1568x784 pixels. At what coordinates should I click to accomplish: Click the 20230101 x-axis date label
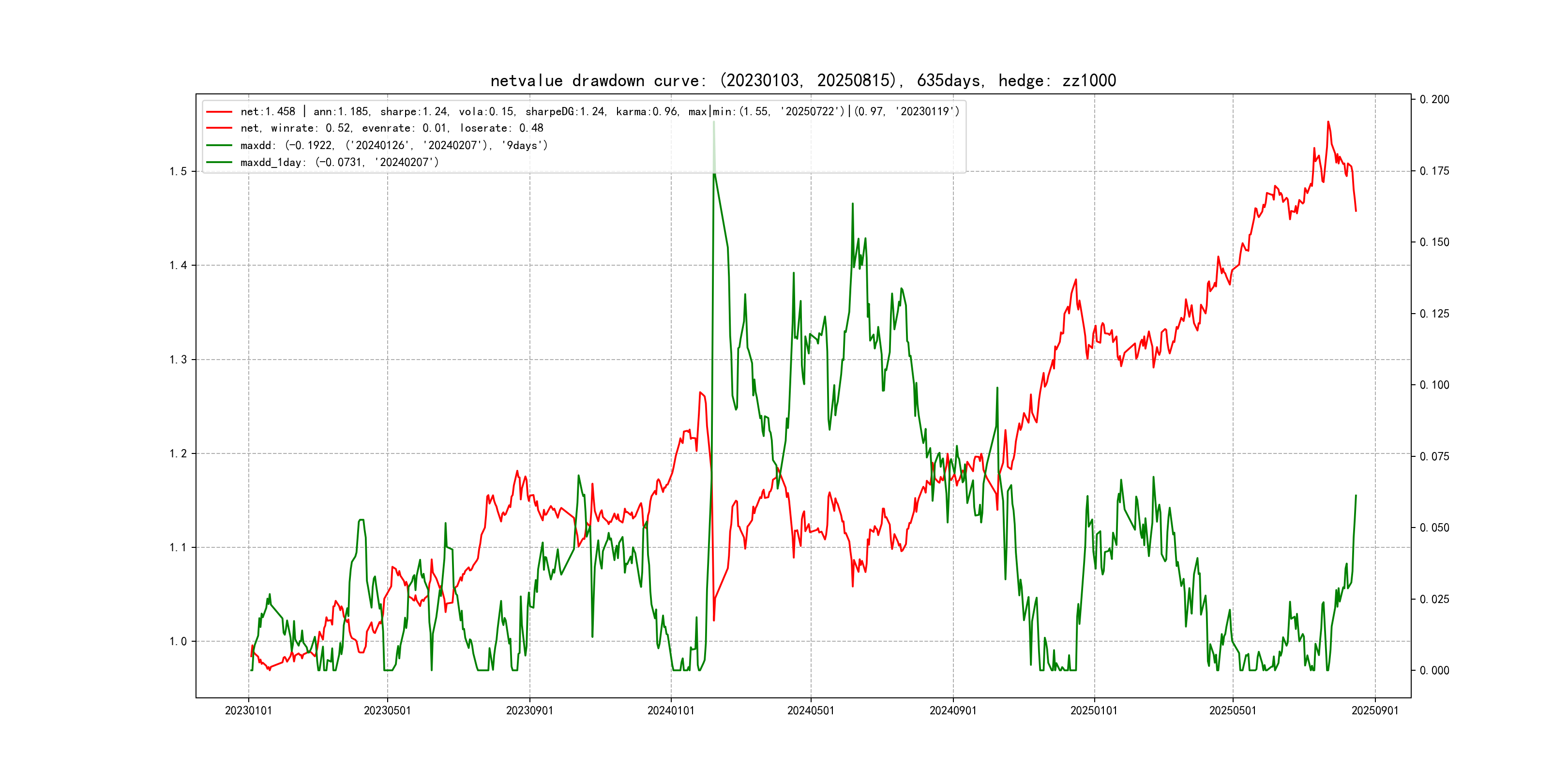(248, 710)
